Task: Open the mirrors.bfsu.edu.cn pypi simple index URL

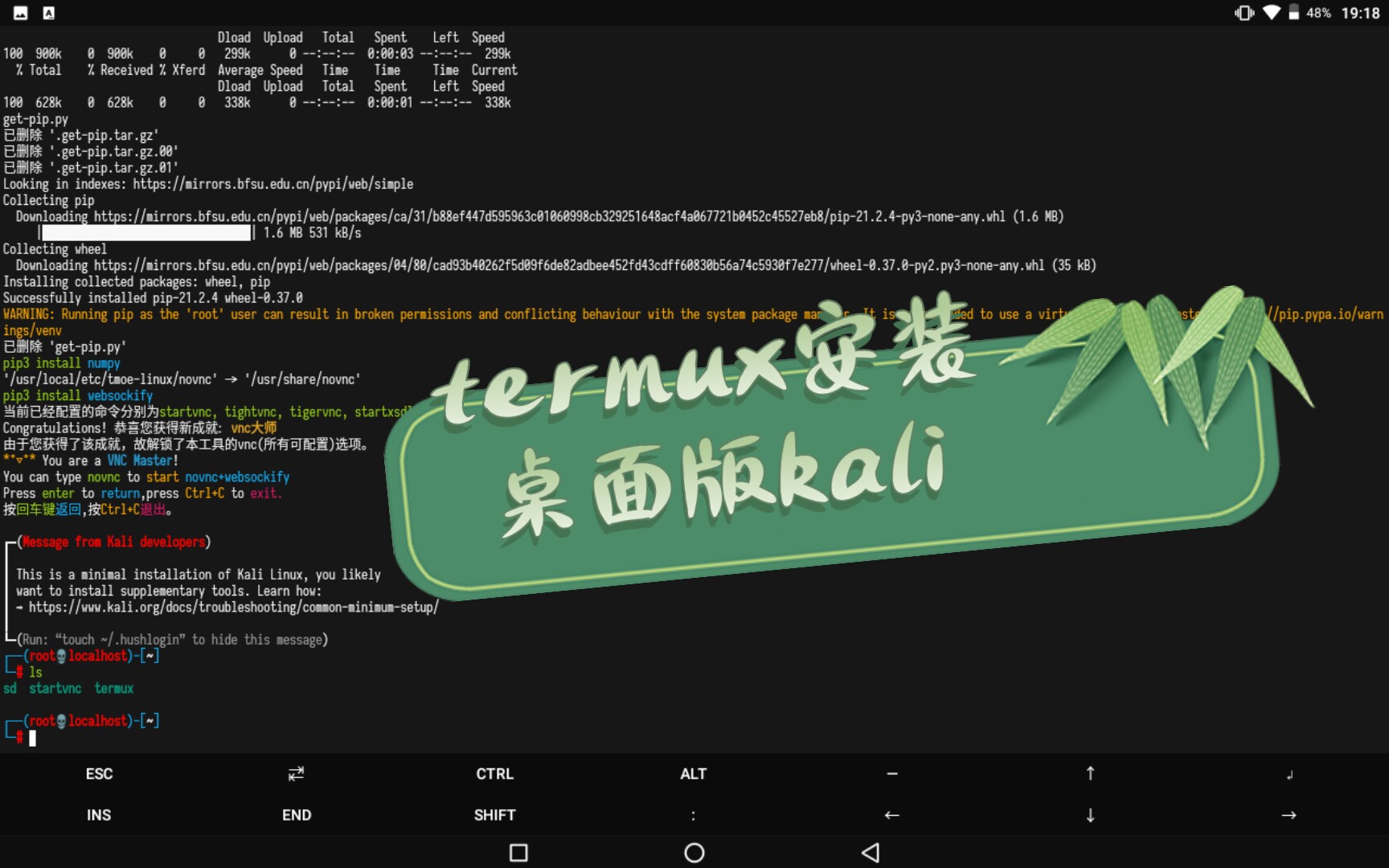Action: click(273, 184)
